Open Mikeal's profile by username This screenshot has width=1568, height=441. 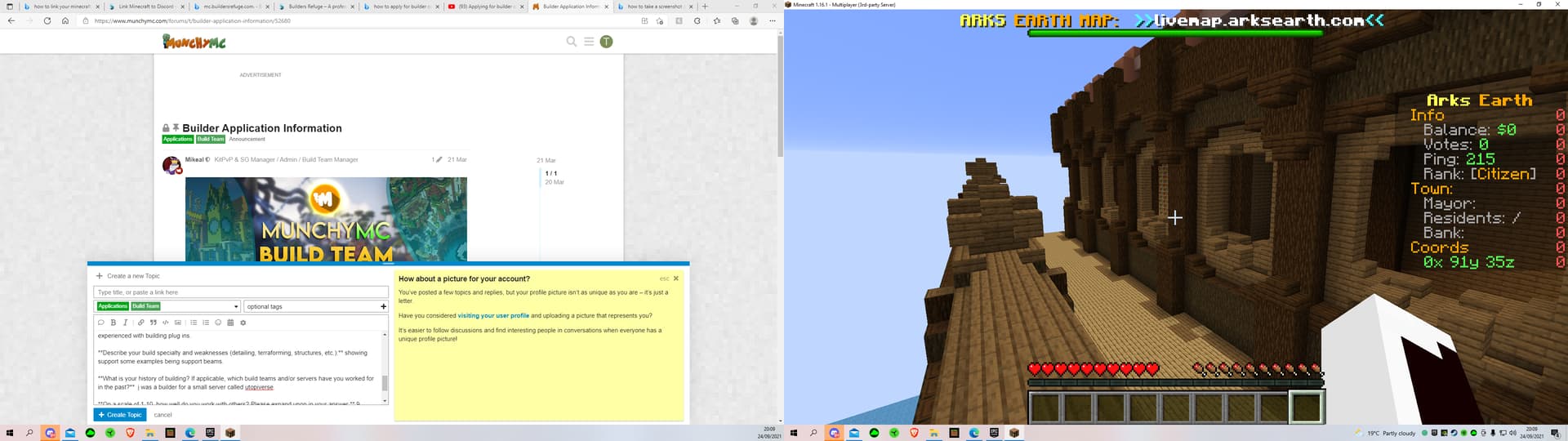(194, 159)
